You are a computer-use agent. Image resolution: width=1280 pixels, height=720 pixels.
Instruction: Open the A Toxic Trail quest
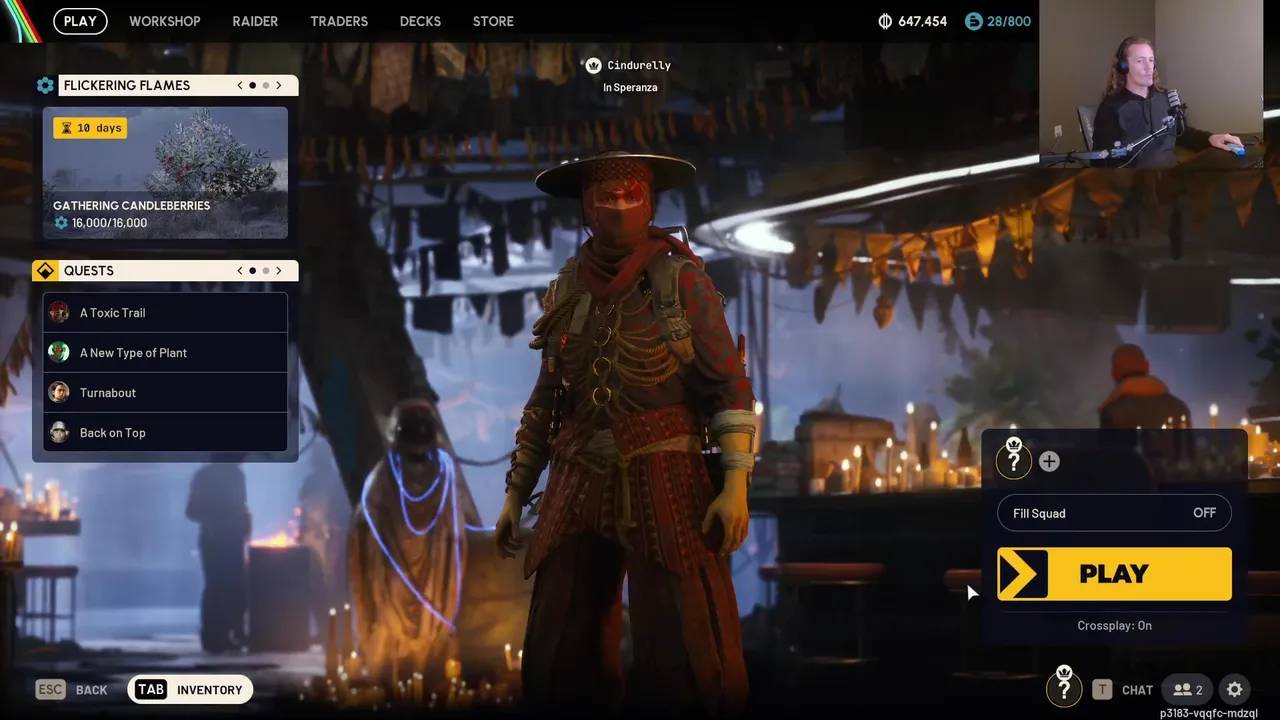[165, 313]
